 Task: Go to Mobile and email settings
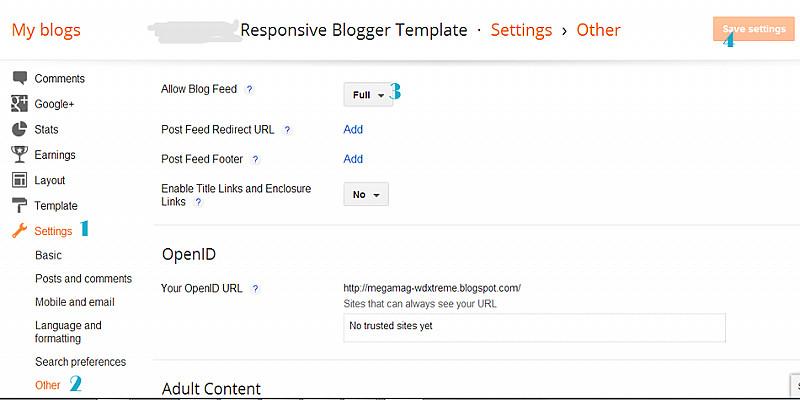pyautogui.click(x=75, y=302)
